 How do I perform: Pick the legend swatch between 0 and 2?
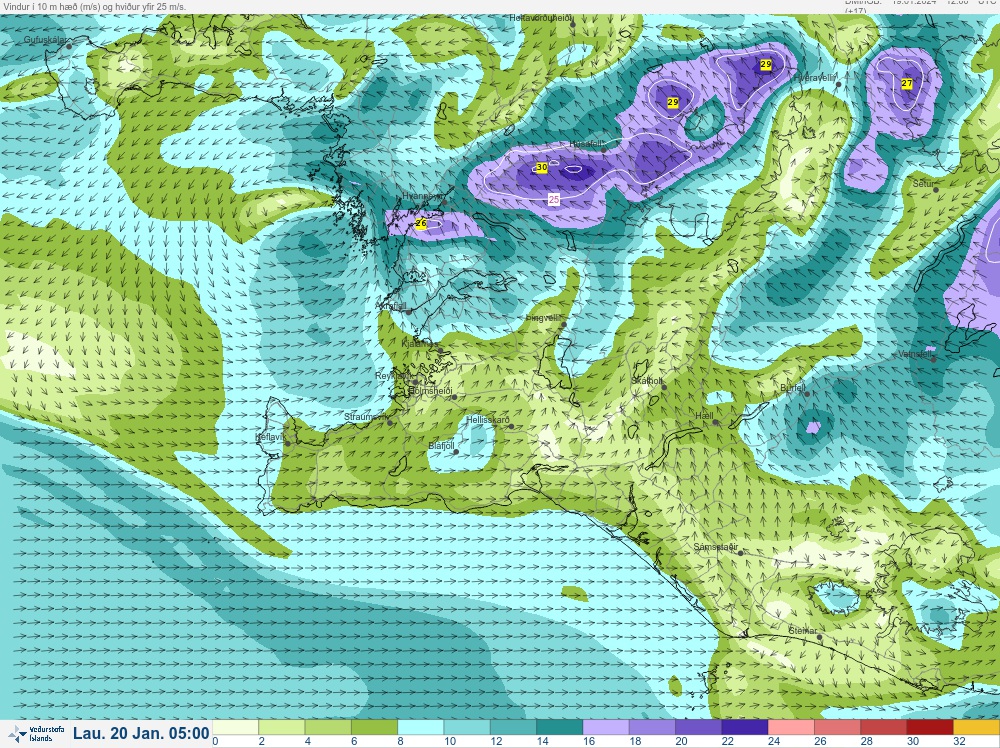pyautogui.click(x=235, y=728)
